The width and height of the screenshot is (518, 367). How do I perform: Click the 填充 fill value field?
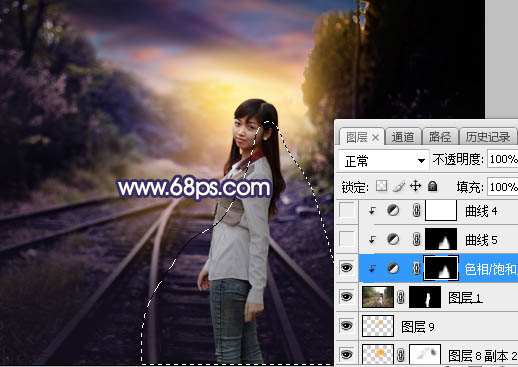[x=503, y=187]
